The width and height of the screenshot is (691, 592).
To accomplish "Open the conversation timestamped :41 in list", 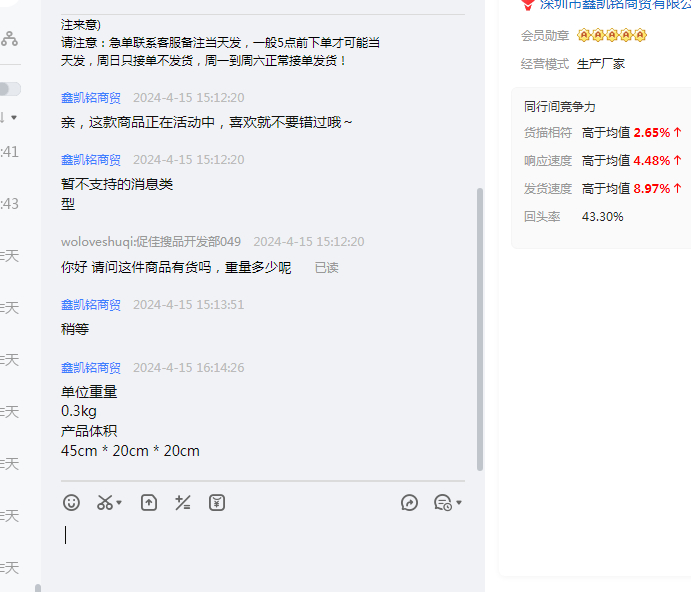I will click(x=9, y=152).
